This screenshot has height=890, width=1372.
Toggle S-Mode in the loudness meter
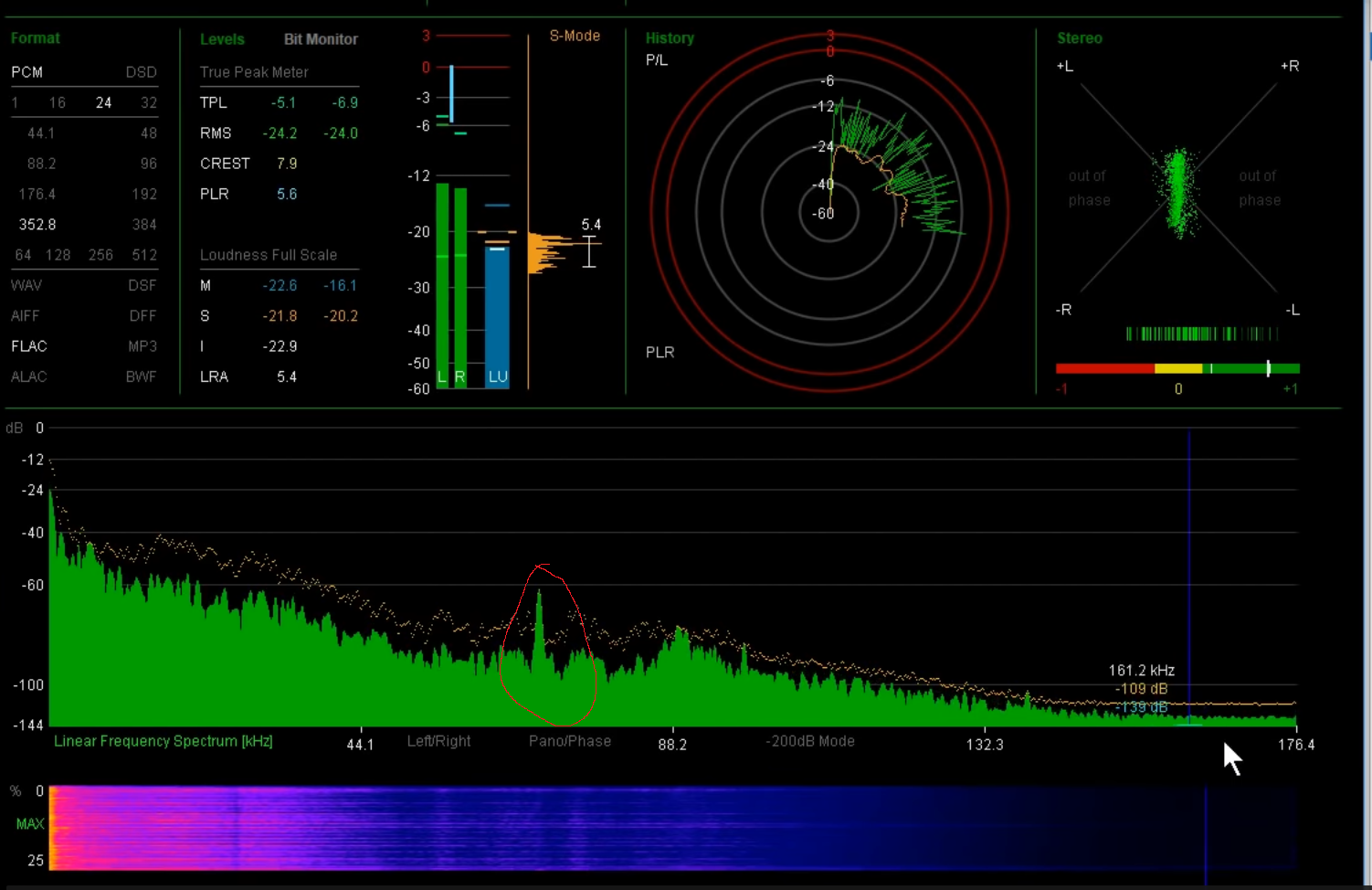575,36
